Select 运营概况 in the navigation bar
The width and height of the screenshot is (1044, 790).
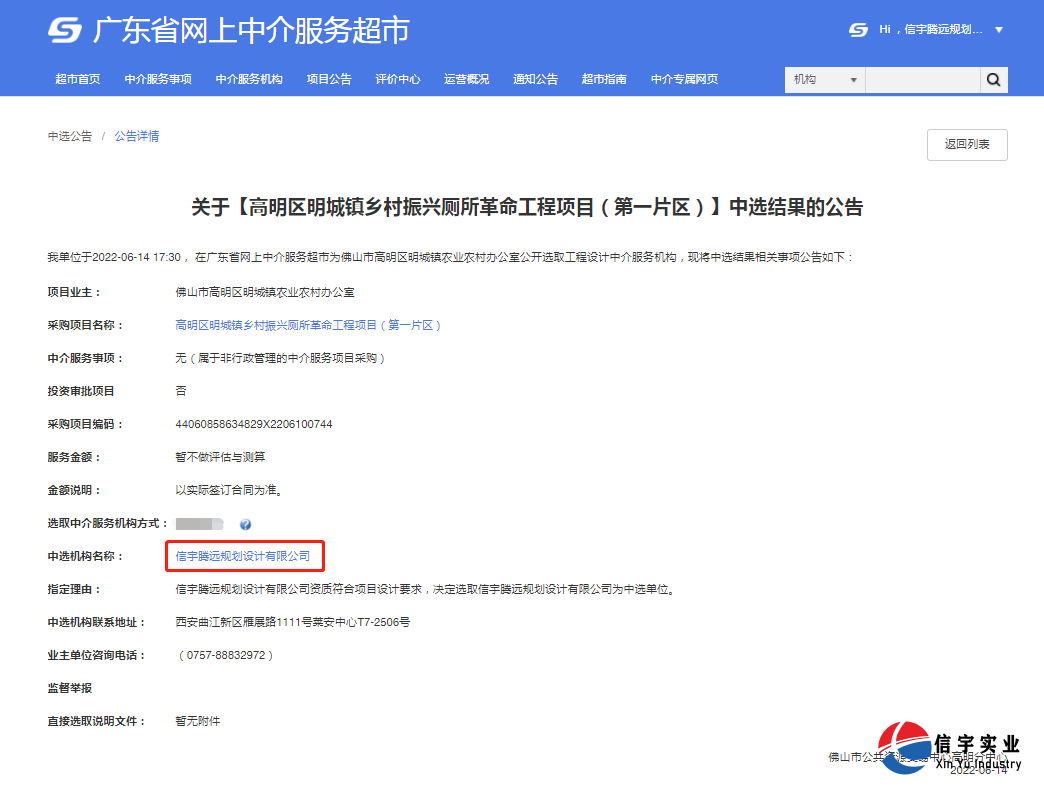coord(466,79)
